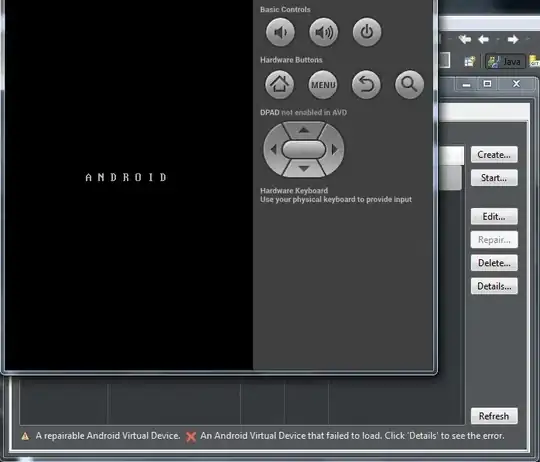Maximize the AVD Manager window
Image resolution: width=540 pixels, height=462 pixels.
click(487, 84)
